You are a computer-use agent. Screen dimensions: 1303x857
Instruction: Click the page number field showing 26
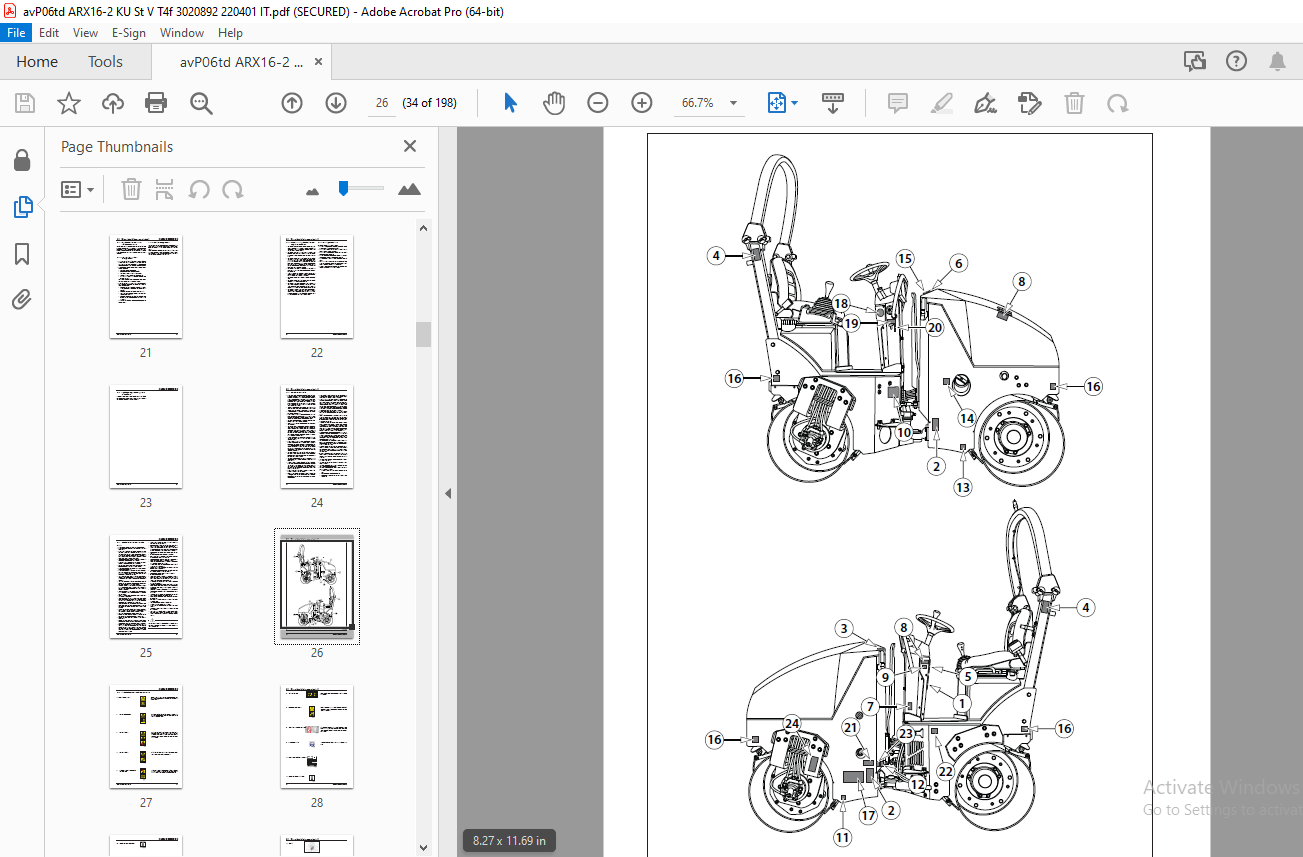tap(382, 103)
